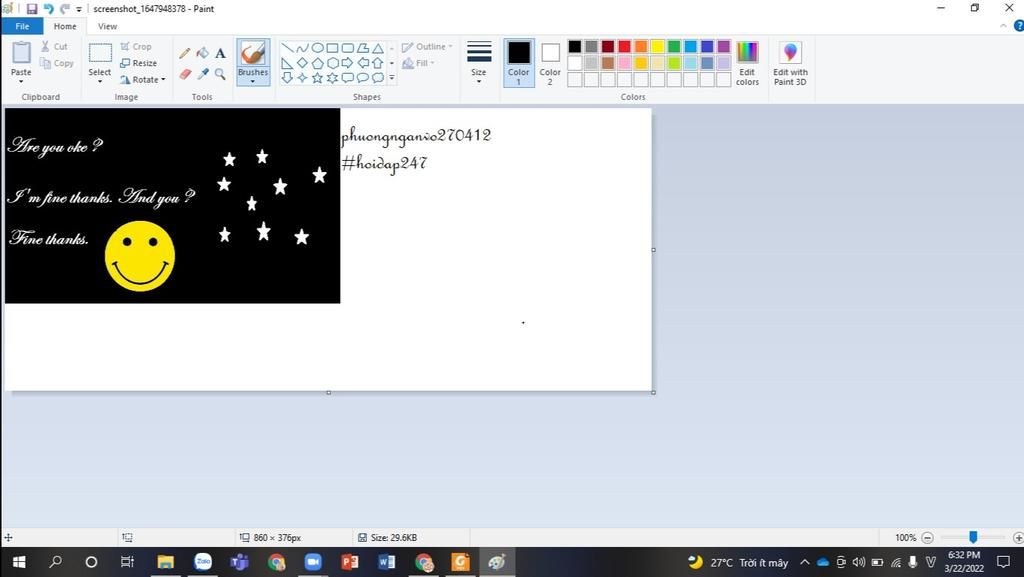1024x577 pixels.
Task: Switch to the View tab
Action: 107,26
